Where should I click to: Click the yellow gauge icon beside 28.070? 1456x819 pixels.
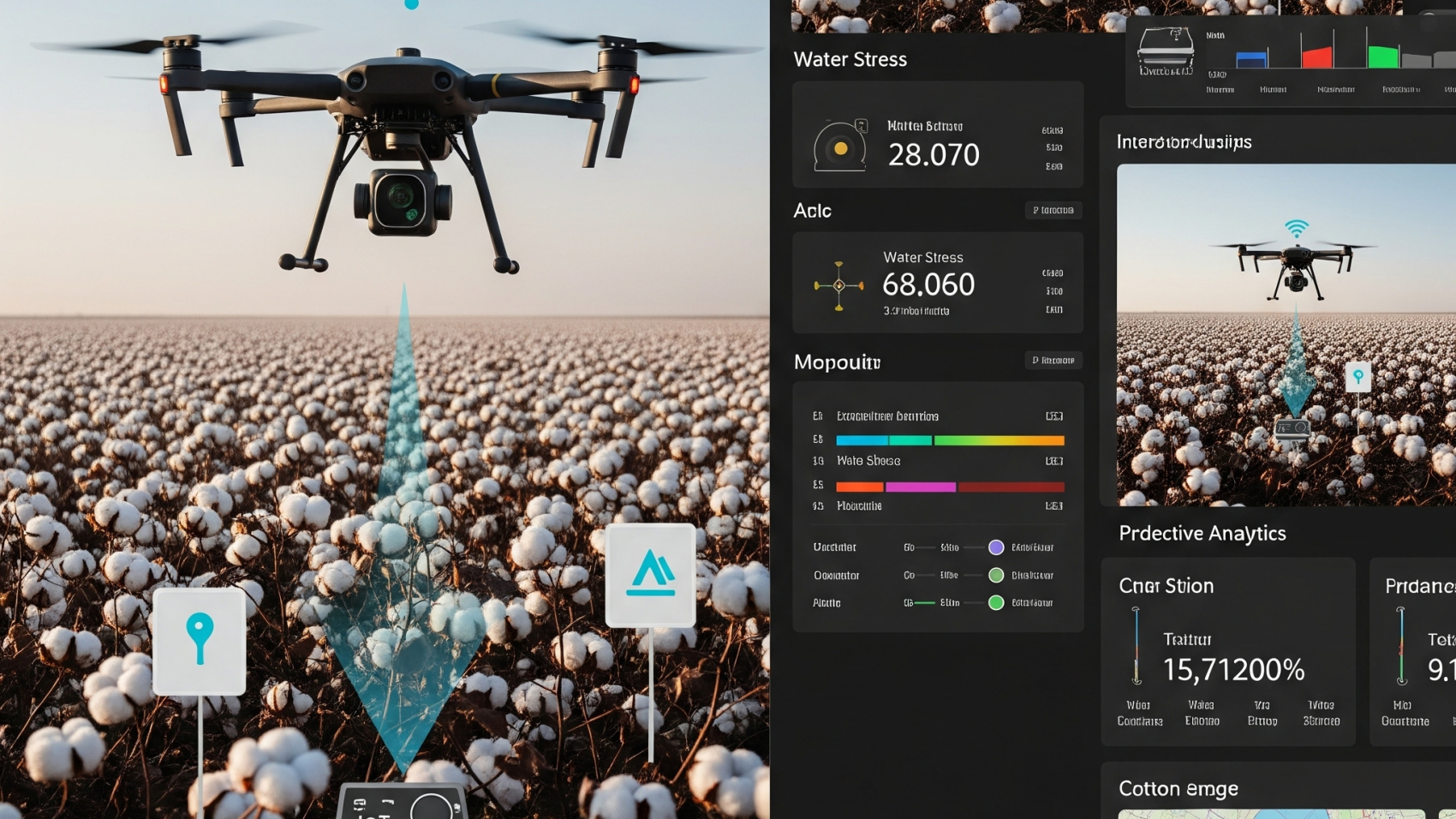(840, 146)
